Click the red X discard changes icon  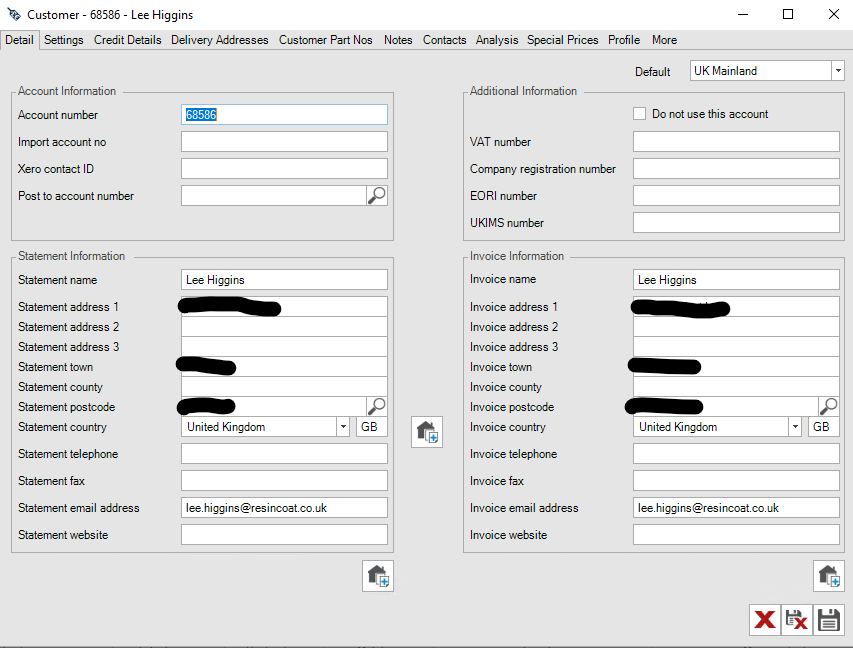point(764,620)
